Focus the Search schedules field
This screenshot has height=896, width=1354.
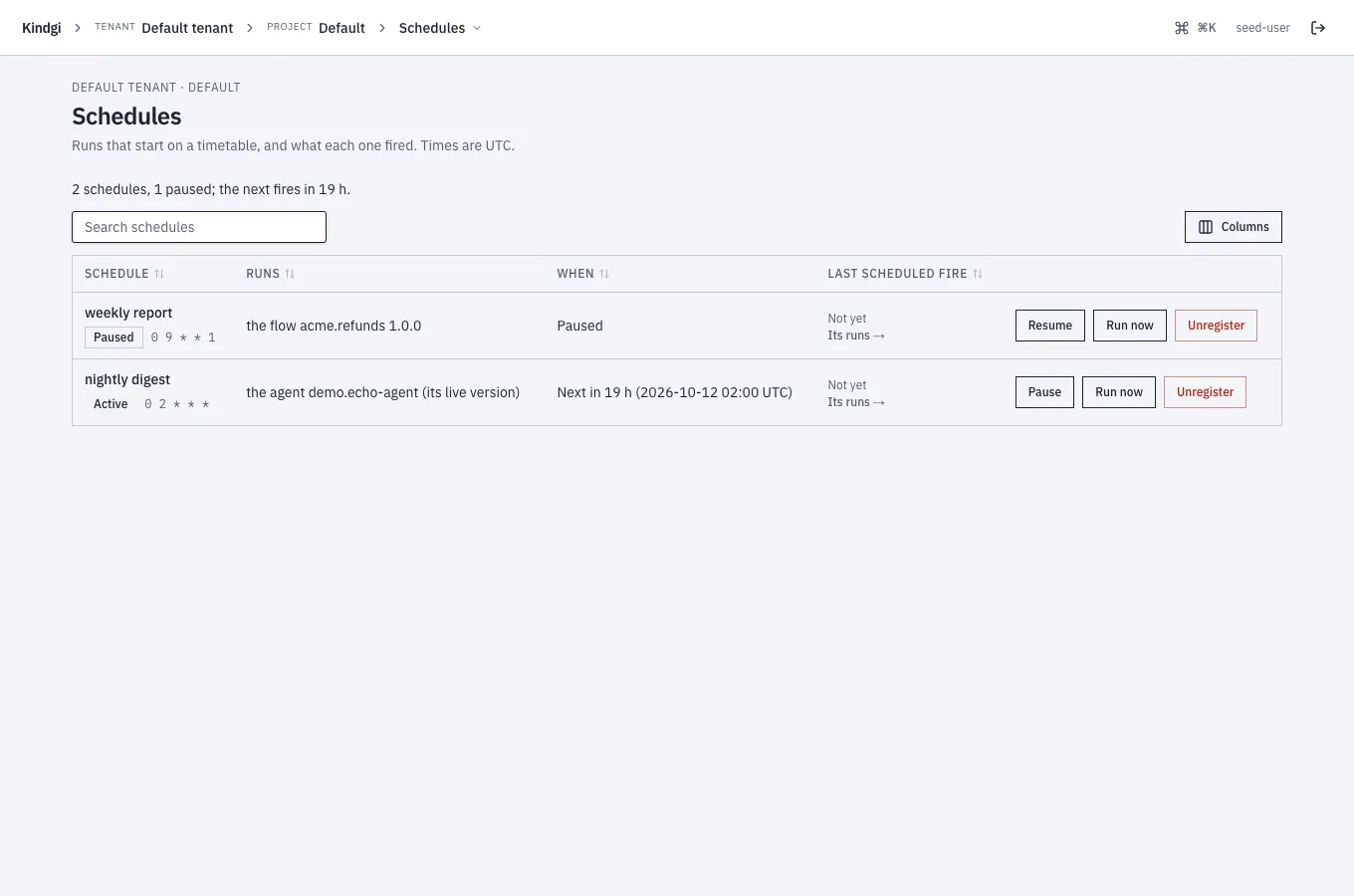(x=199, y=227)
